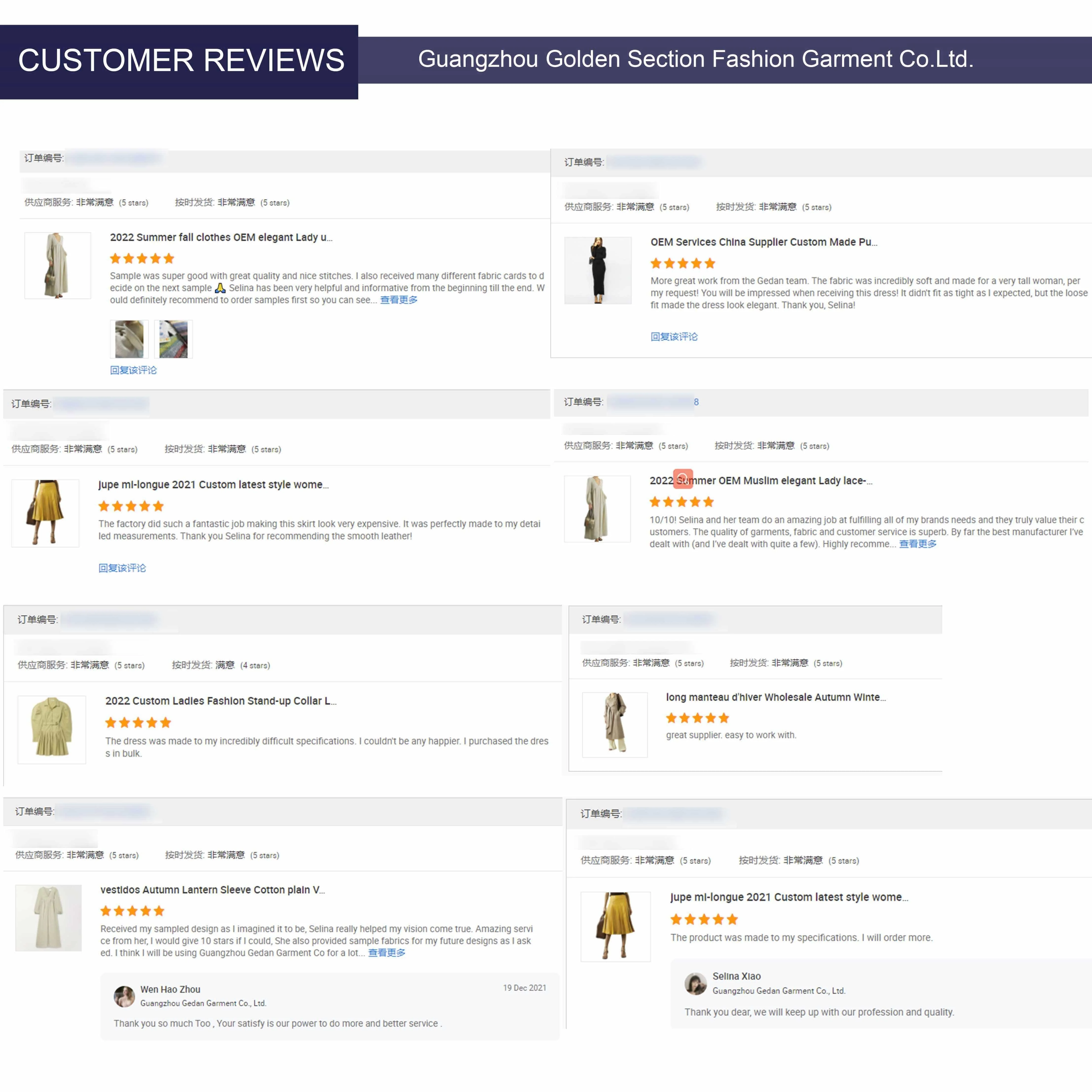The image size is (1092, 1092).
Task: Open the beige trench coat product thumbnail
Action: click(614, 725)
